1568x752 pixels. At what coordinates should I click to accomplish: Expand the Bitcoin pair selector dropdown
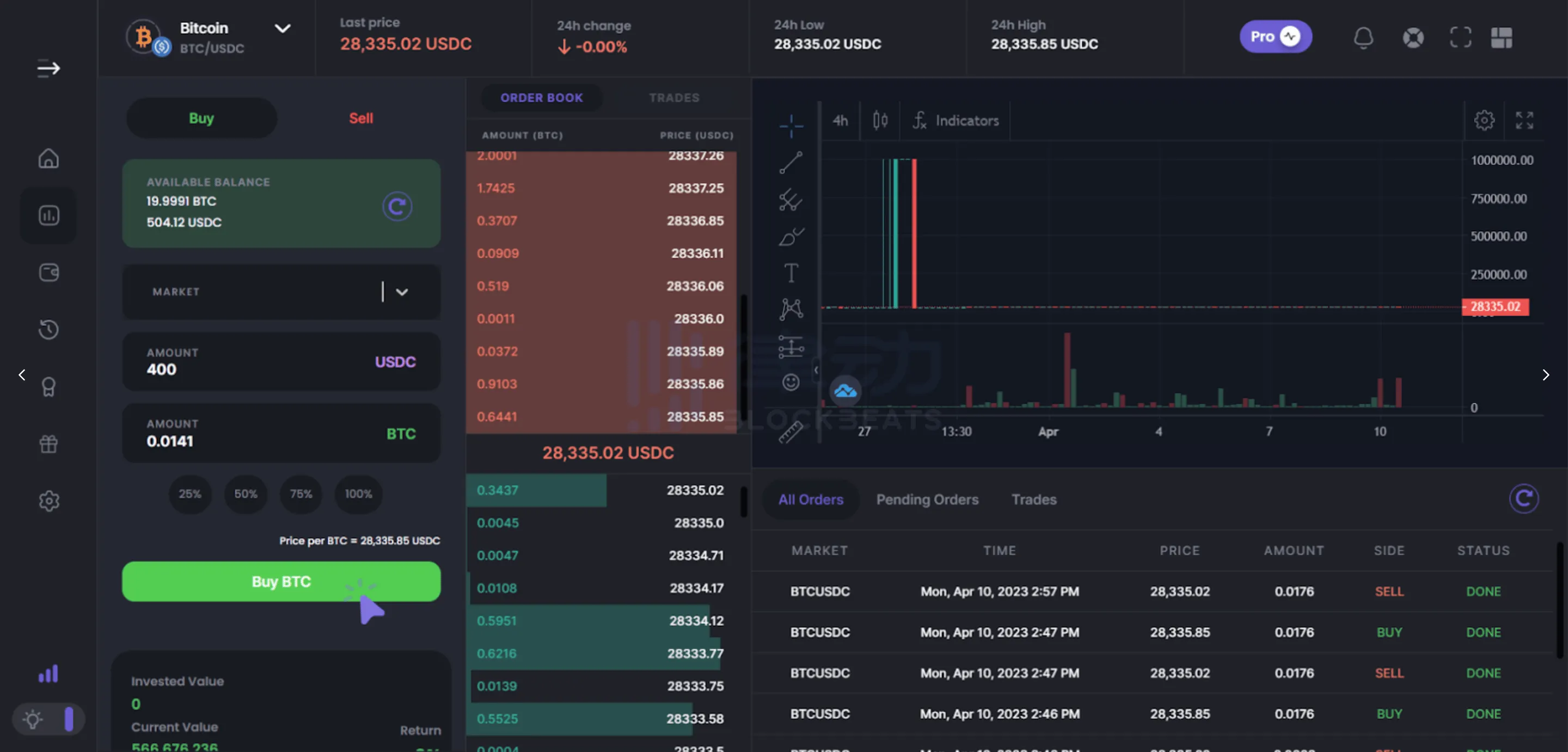tap(283, 29)
